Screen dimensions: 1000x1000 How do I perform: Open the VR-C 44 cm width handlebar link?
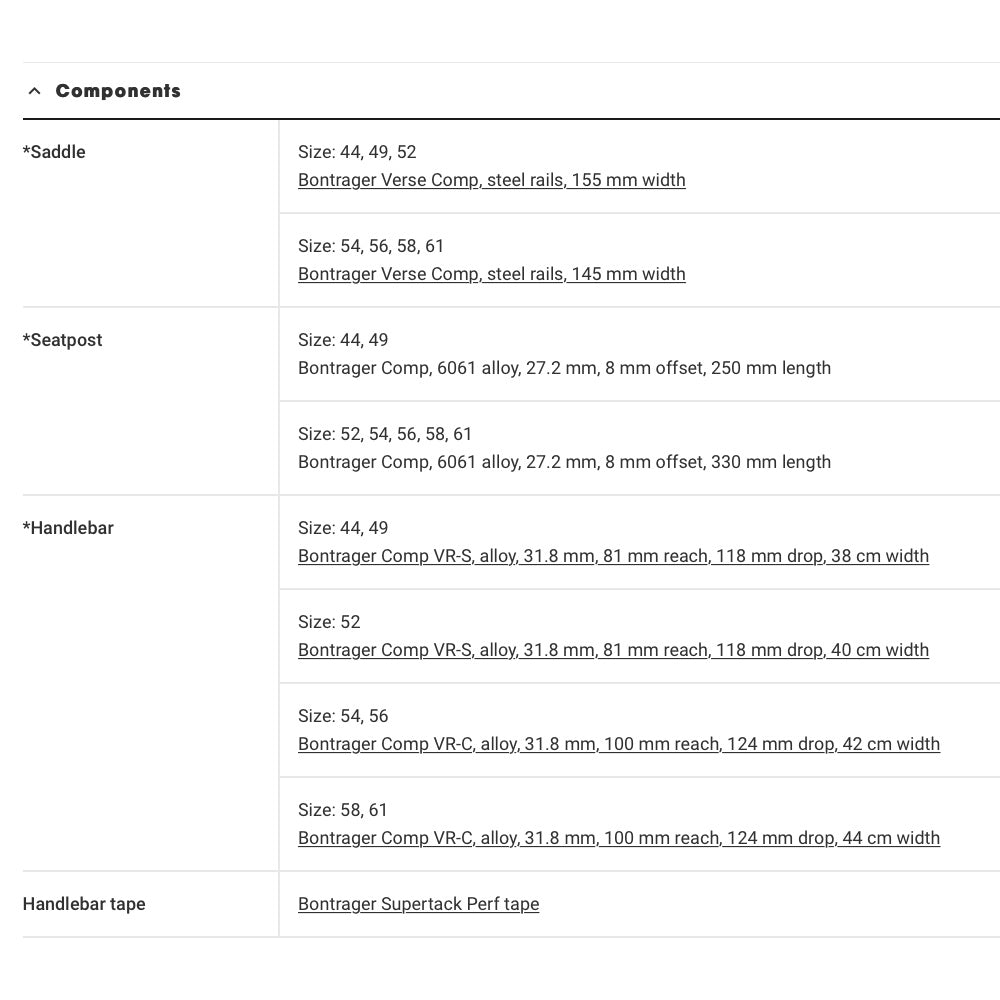[618, 838]
